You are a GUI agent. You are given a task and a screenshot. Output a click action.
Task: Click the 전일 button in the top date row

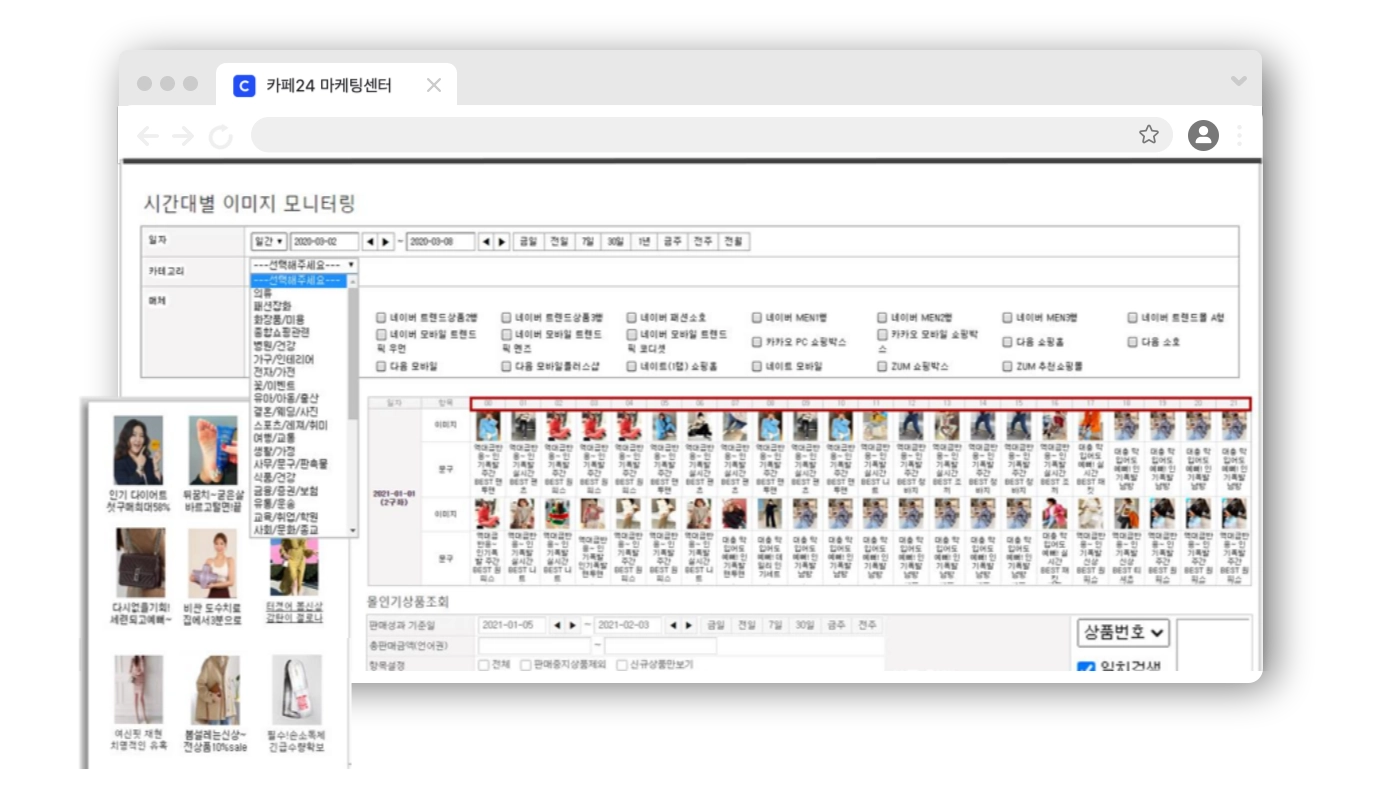tap(559, 242)
